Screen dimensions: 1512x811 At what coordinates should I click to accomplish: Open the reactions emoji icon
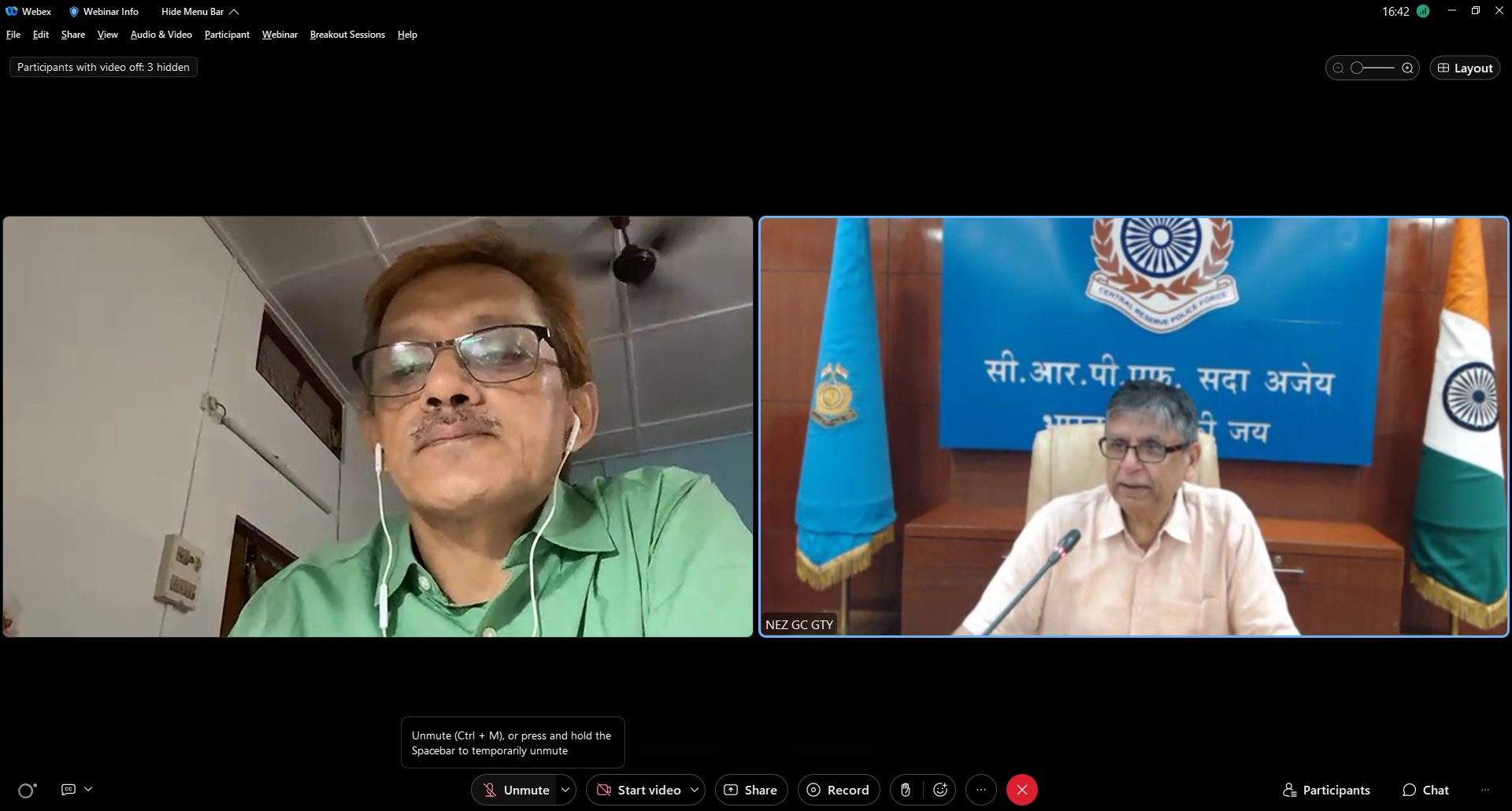[939, 790]
